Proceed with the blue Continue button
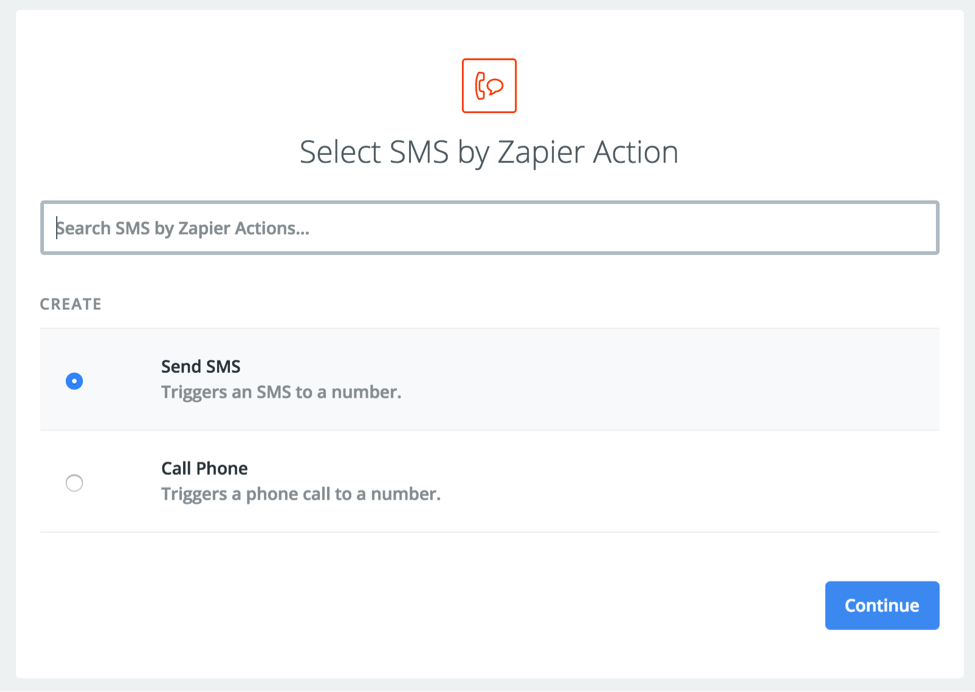Screen dimensions: 975x692 [882, 606]
